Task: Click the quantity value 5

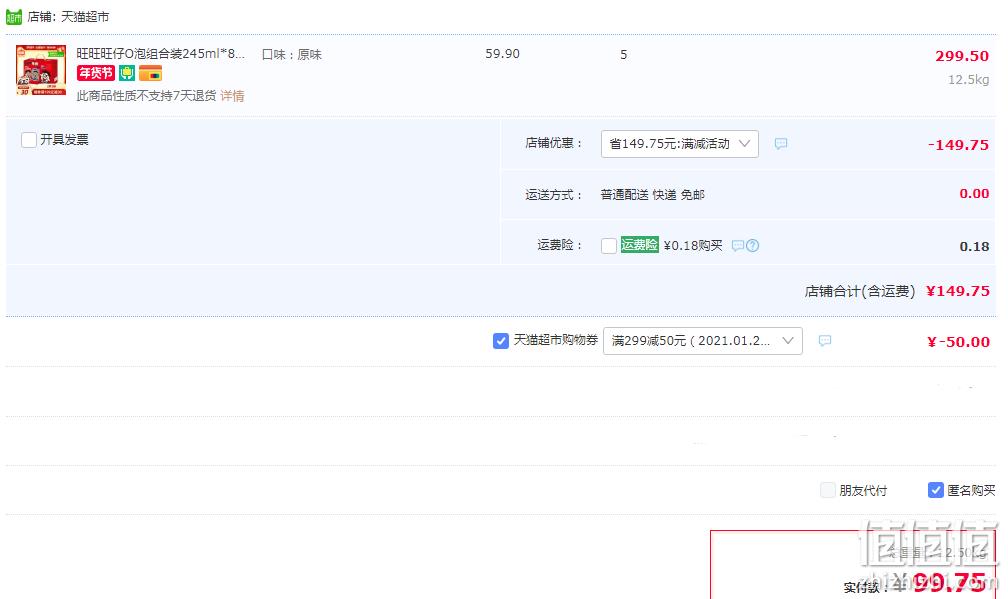Action: [x=624, y=55]
